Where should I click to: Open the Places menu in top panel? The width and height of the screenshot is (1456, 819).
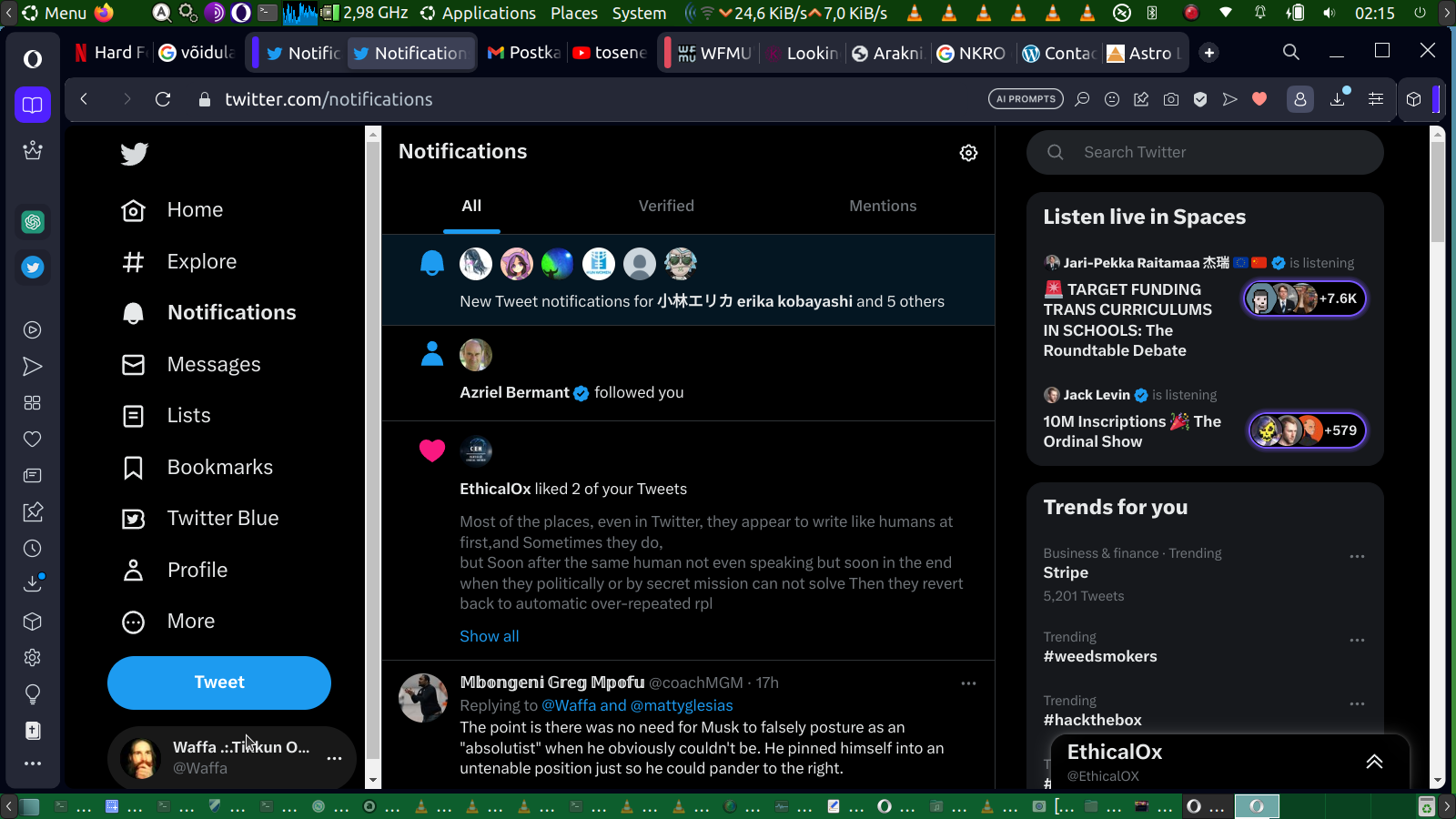click(x=574, y=13)
